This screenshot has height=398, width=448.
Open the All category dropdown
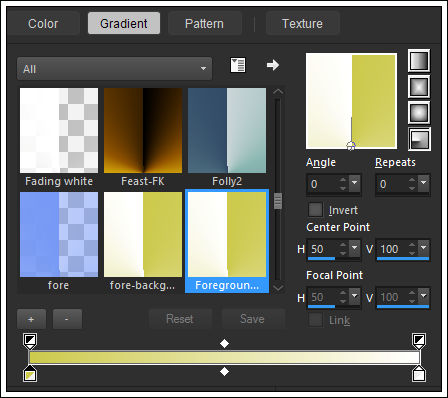click(x=114, y=69)
